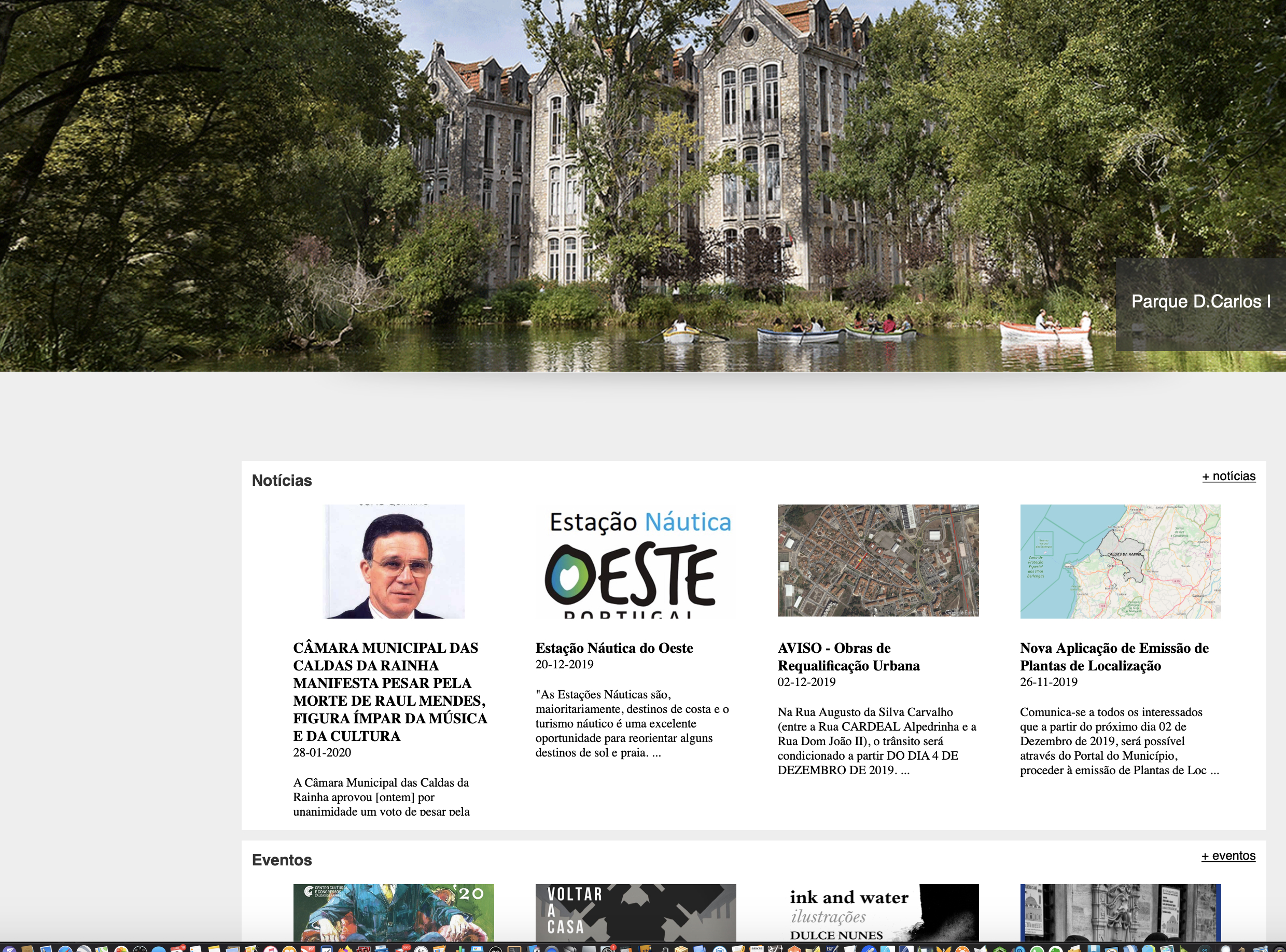Open the 'Voltar a Casa' event poster
The height and width of the screenshot is (952, 1286).
(636, 912)
